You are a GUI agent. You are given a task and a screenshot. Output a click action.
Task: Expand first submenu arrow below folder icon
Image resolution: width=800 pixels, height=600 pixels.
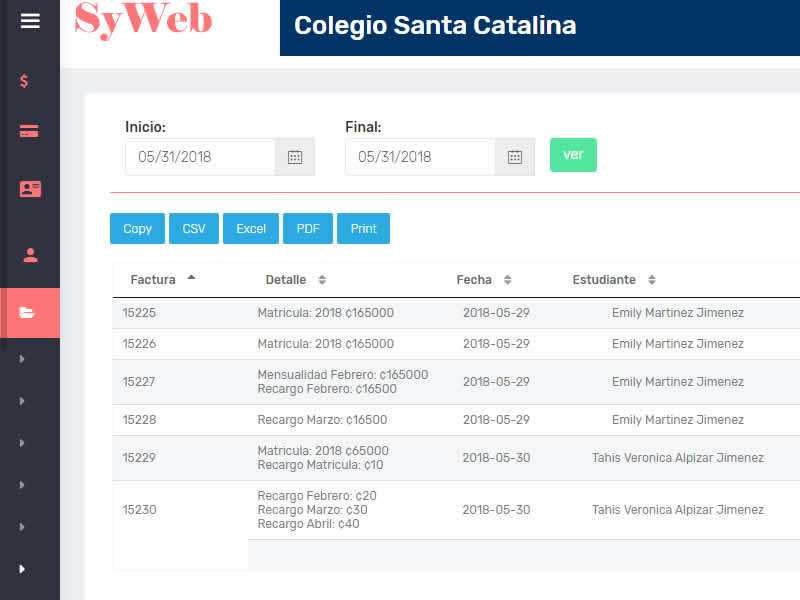[21, 359]
